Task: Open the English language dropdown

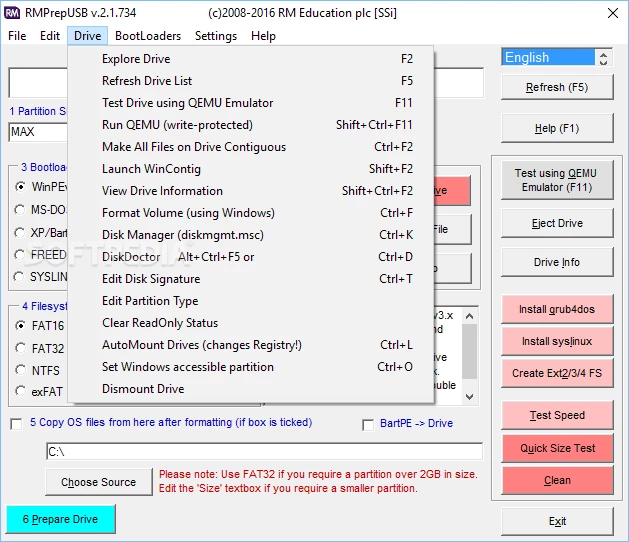Action: pyautogui.click(x=557, y=58)
